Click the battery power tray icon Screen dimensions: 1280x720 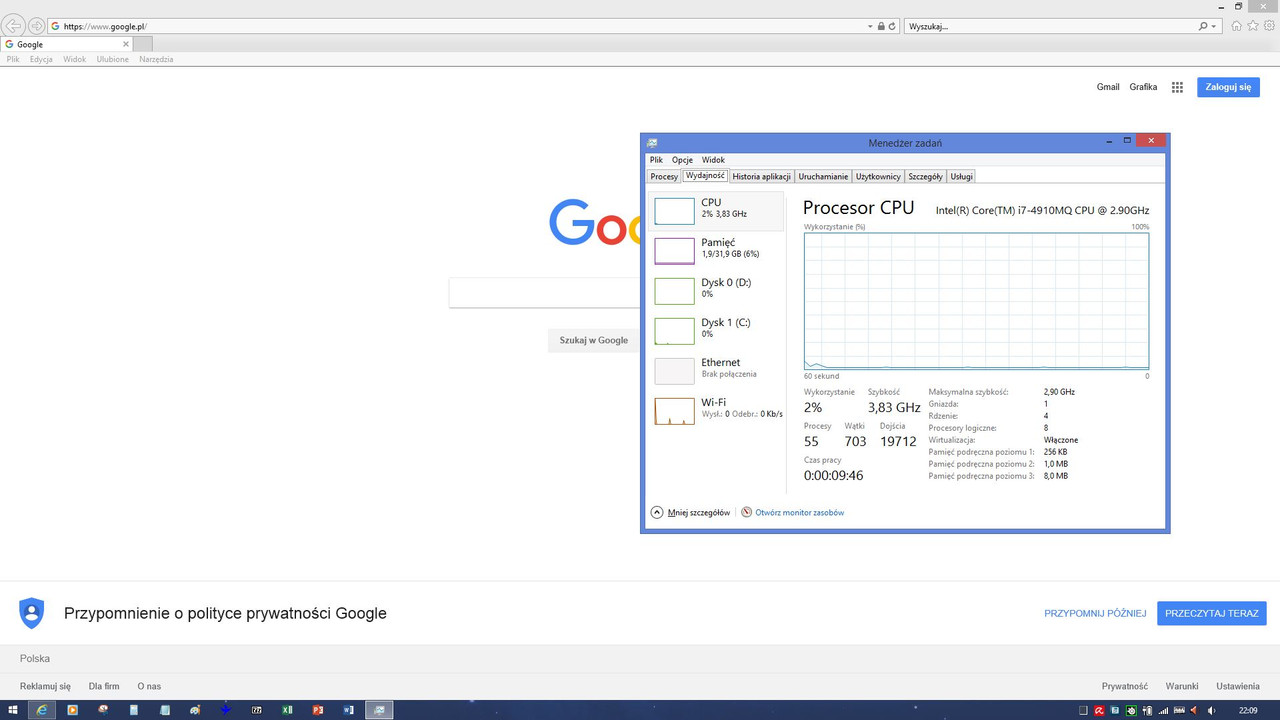click(1147, 710)
